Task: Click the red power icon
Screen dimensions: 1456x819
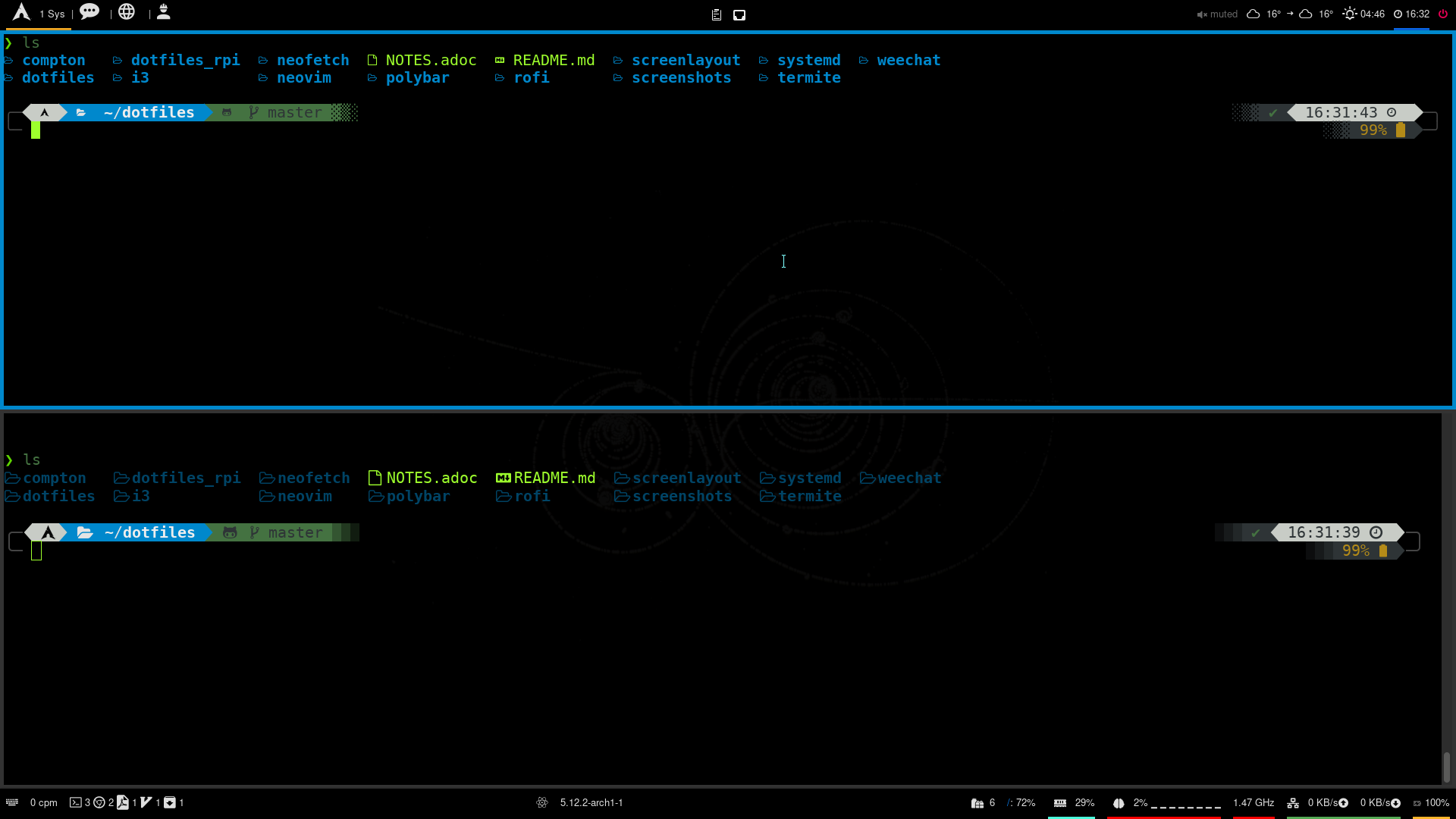Action: (1442, 14)
